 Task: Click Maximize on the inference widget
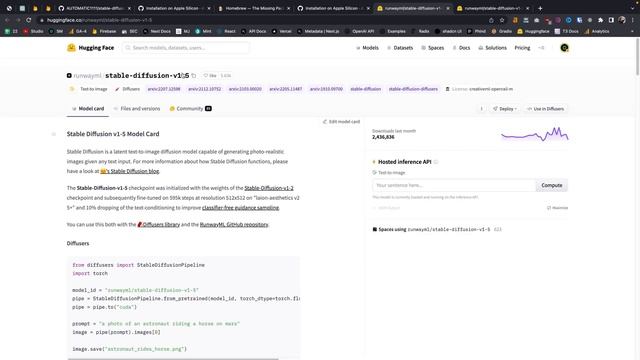click(557, 208)
